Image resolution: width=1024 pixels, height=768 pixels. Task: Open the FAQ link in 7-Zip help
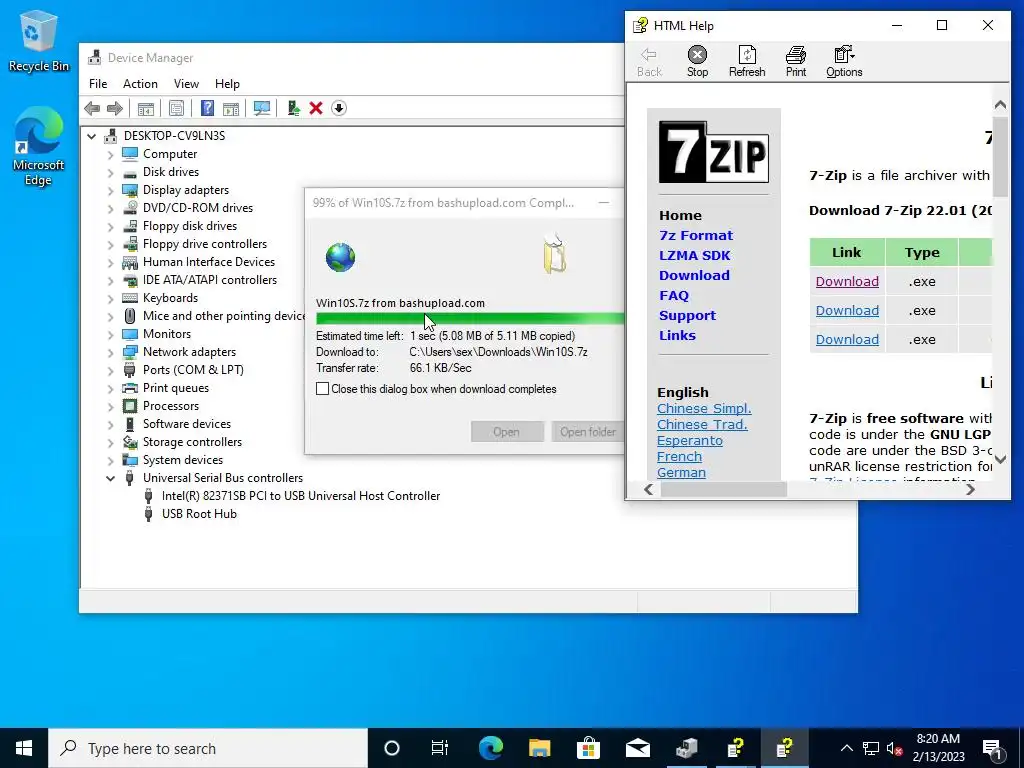pos(674,295)
